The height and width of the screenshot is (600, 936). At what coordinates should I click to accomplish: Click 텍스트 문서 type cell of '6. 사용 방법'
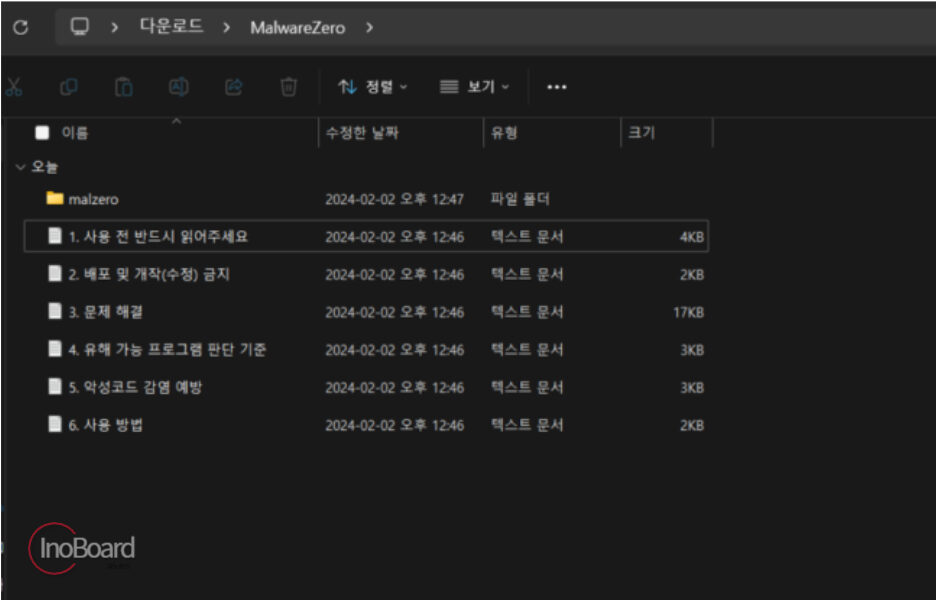(x=526, y=424)
